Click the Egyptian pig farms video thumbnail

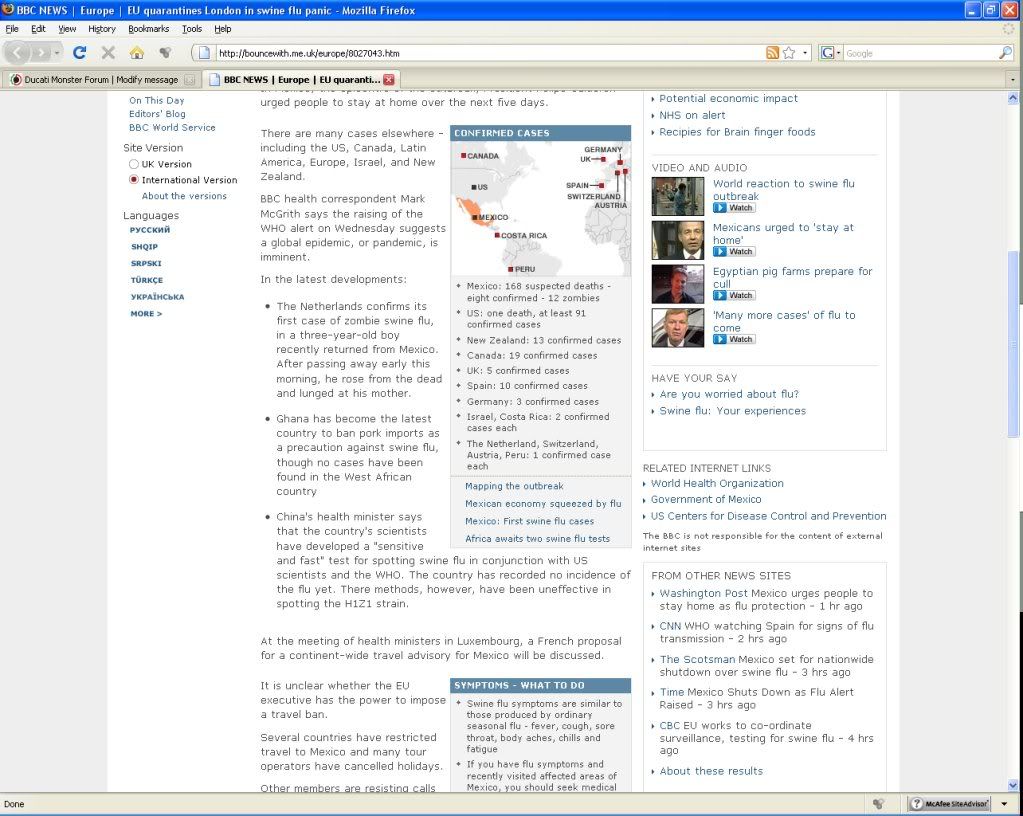(x=678, y=284)
